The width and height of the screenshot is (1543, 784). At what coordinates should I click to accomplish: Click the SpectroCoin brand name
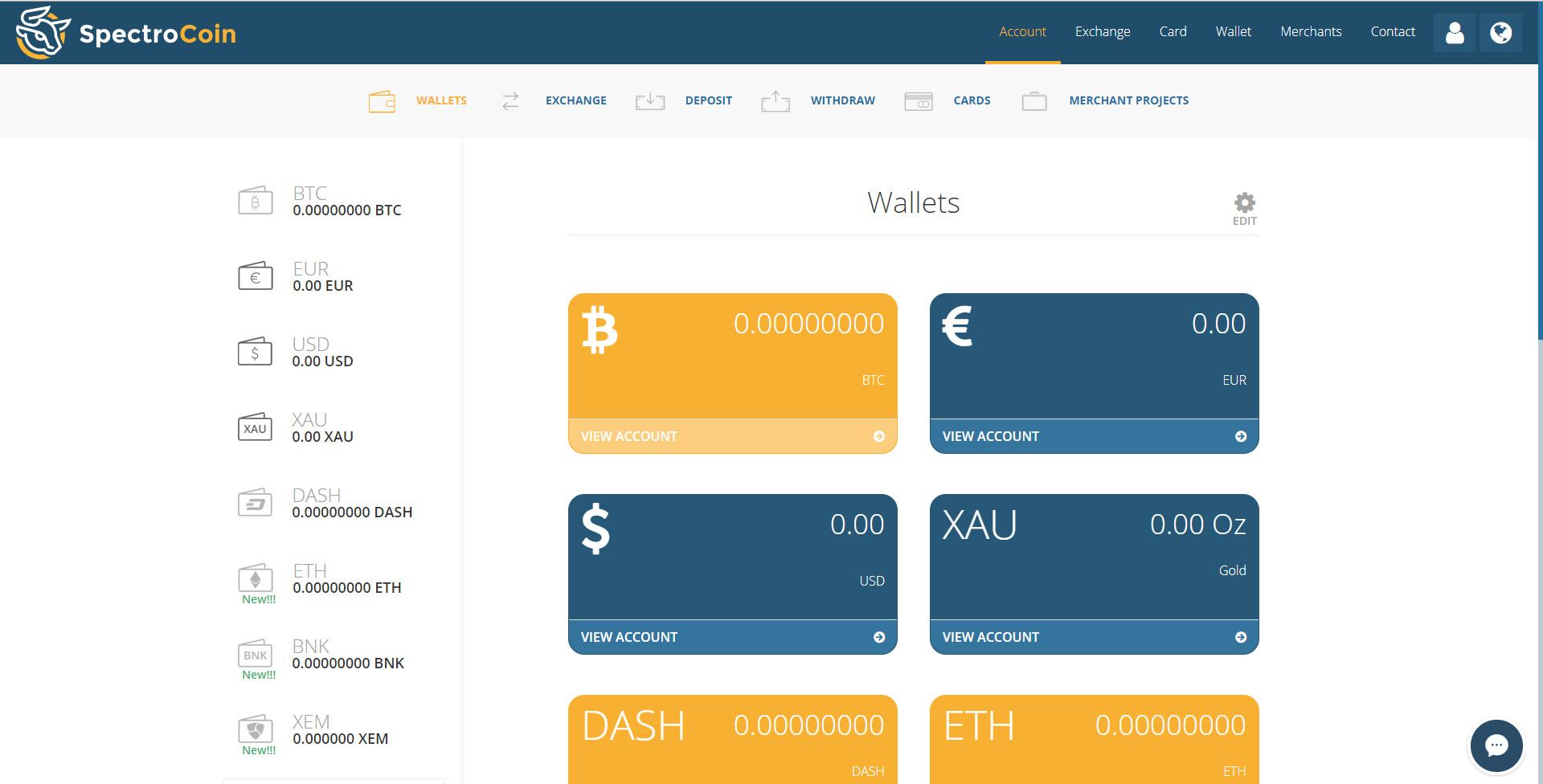tap(158, 34)
